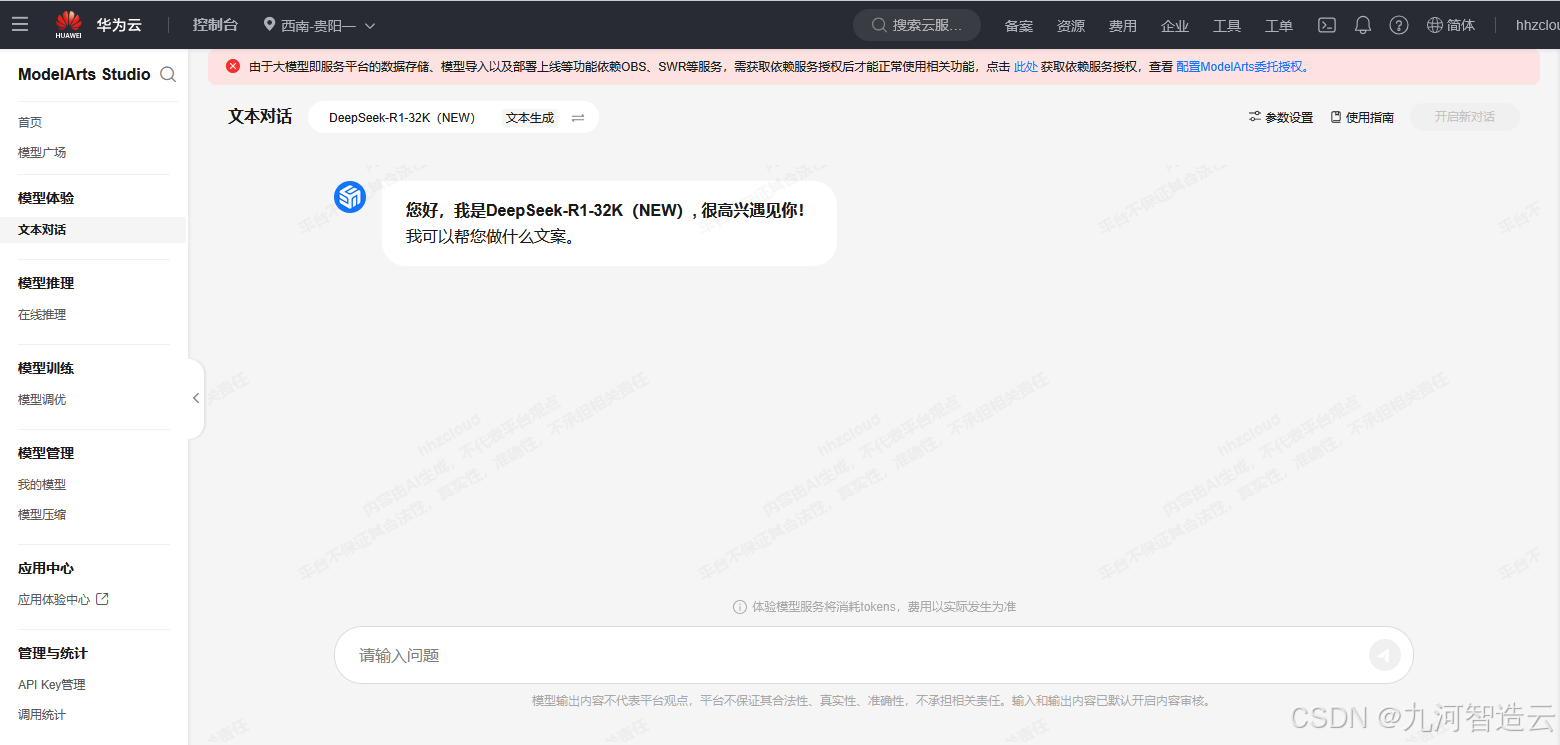Click the token usage info icon
This screenshot has height=745, width=1560.
[740, 607]
